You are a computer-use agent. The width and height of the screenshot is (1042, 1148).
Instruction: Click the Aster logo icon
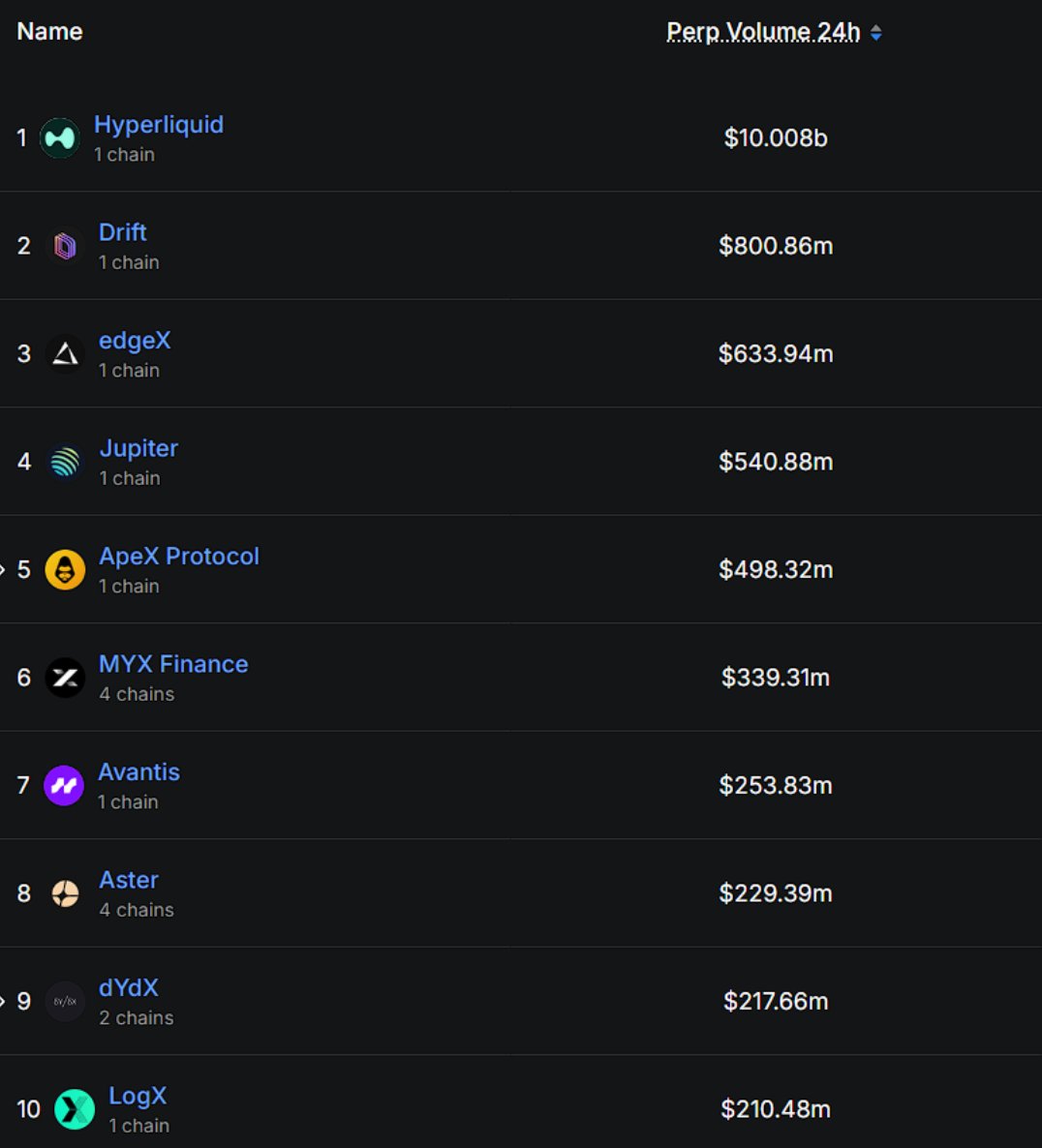pyautogui.click(x=65, y=893)
